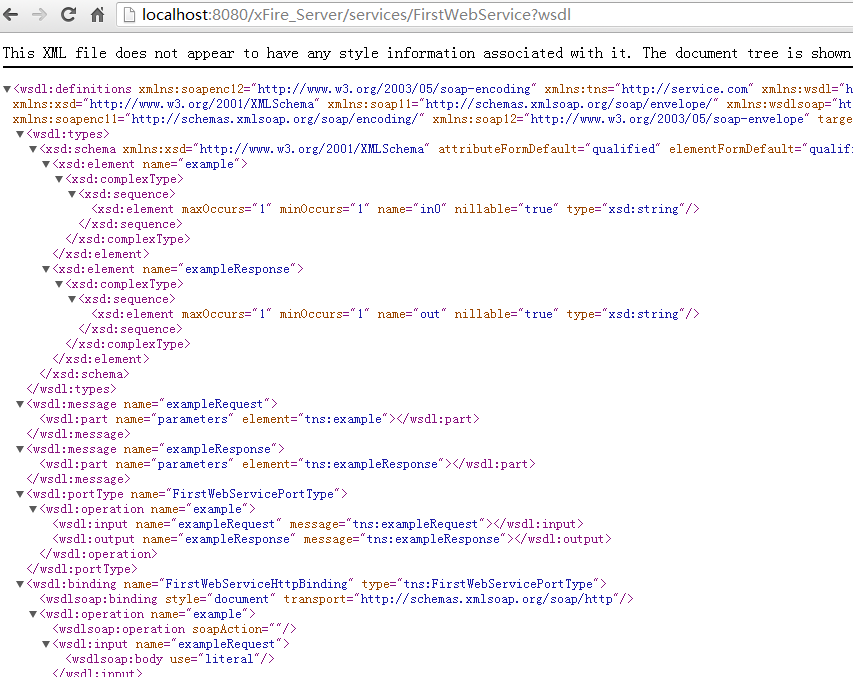Reload the WSDL page

(x=68, y=14)
